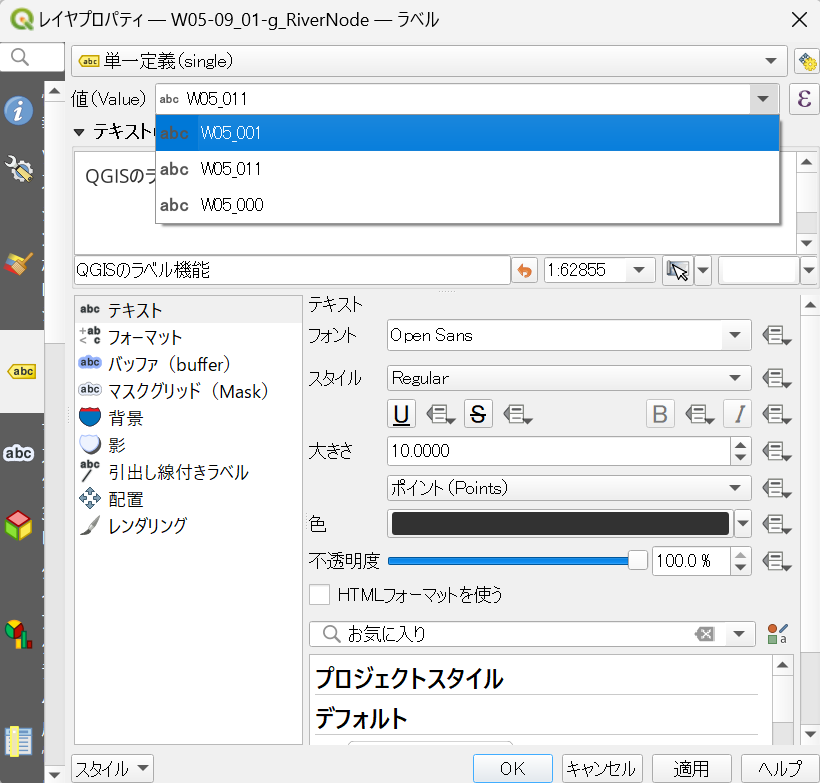
Task: Click the OK button
Action: (x=512, y=768)
